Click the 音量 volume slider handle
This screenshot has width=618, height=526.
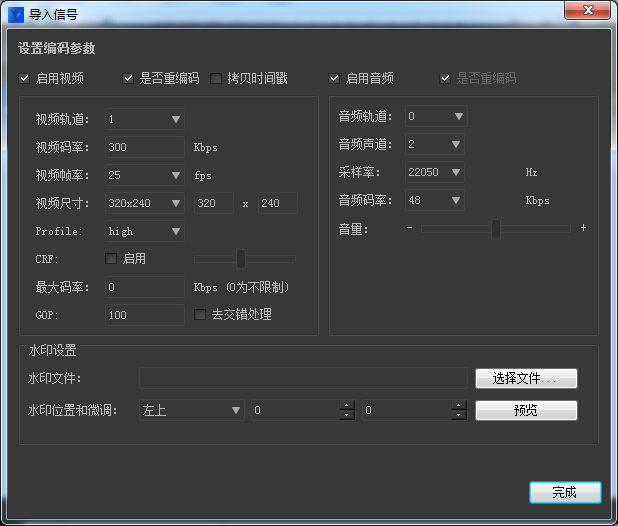495,229
